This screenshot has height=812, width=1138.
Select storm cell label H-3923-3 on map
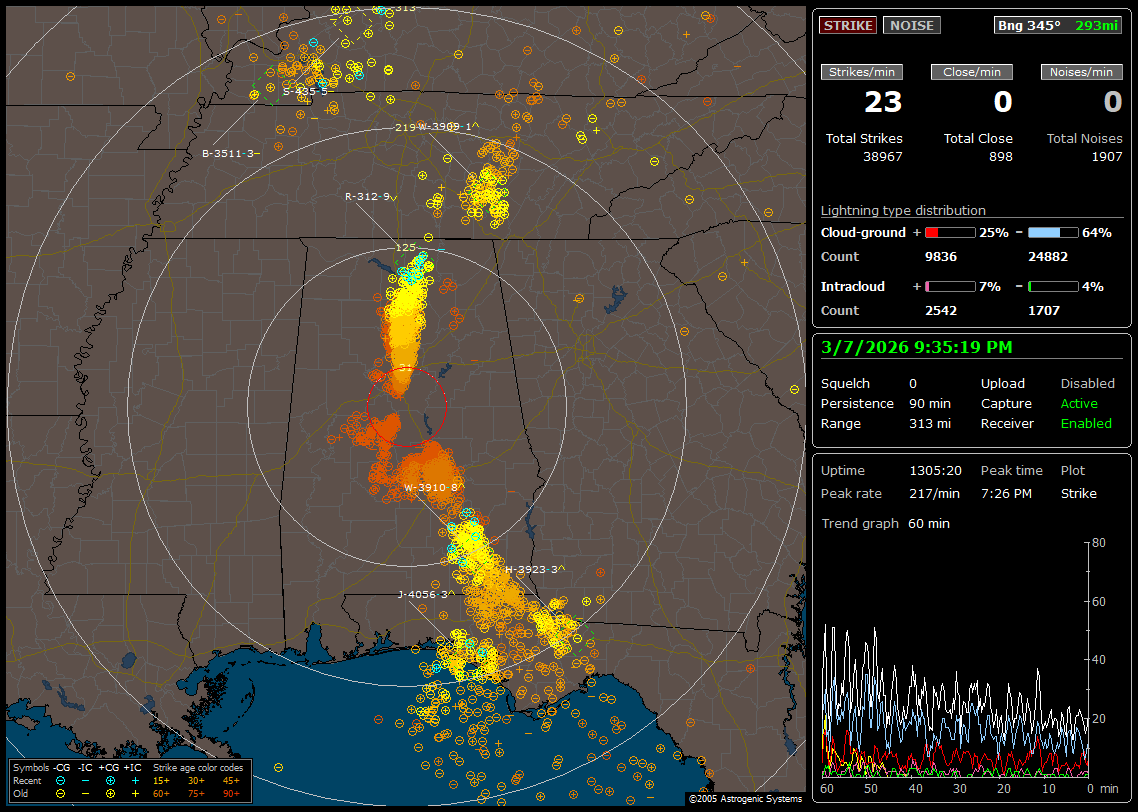coord(531,569)
